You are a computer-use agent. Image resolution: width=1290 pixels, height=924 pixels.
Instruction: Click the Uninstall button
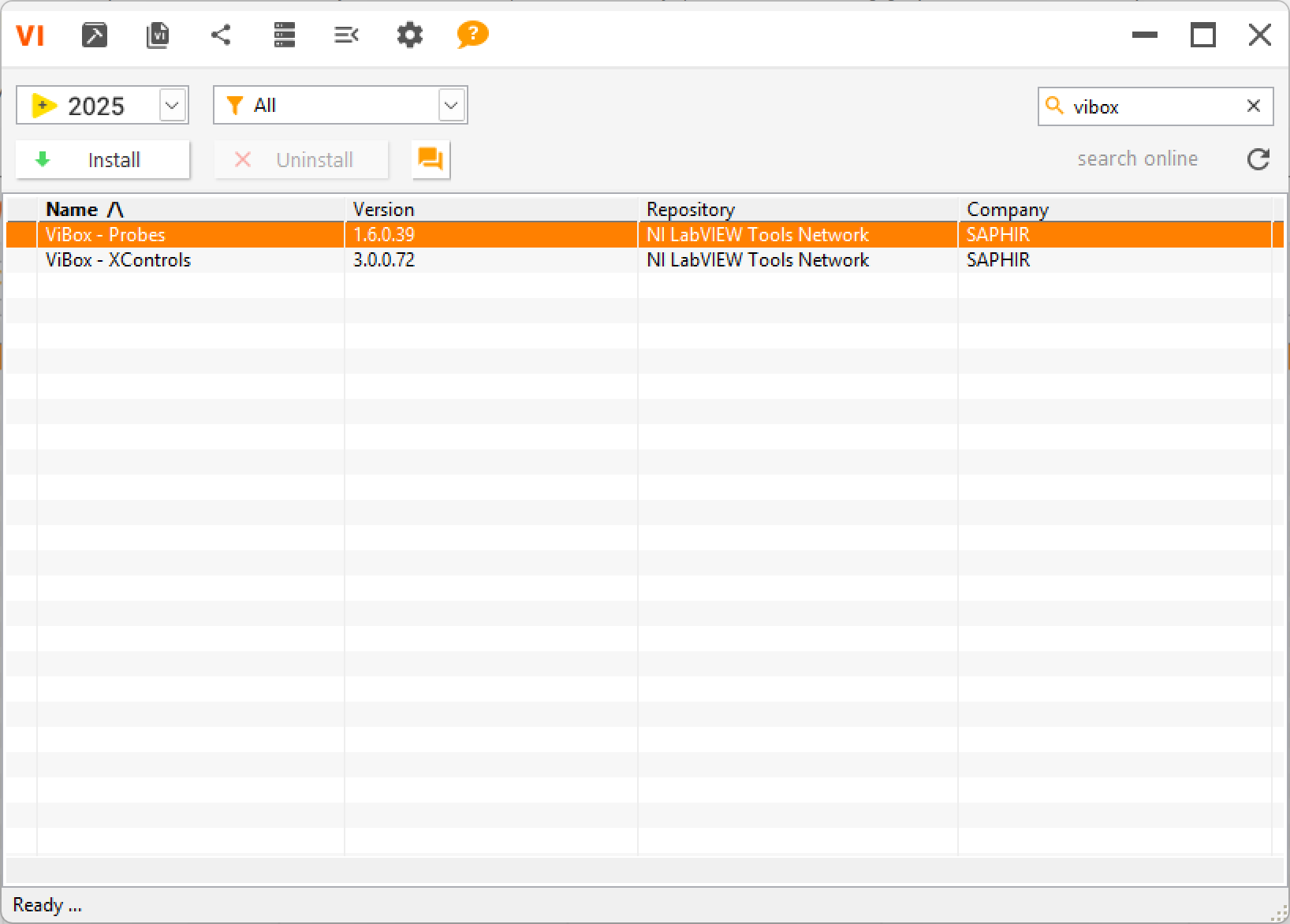(x=301, y=160)
